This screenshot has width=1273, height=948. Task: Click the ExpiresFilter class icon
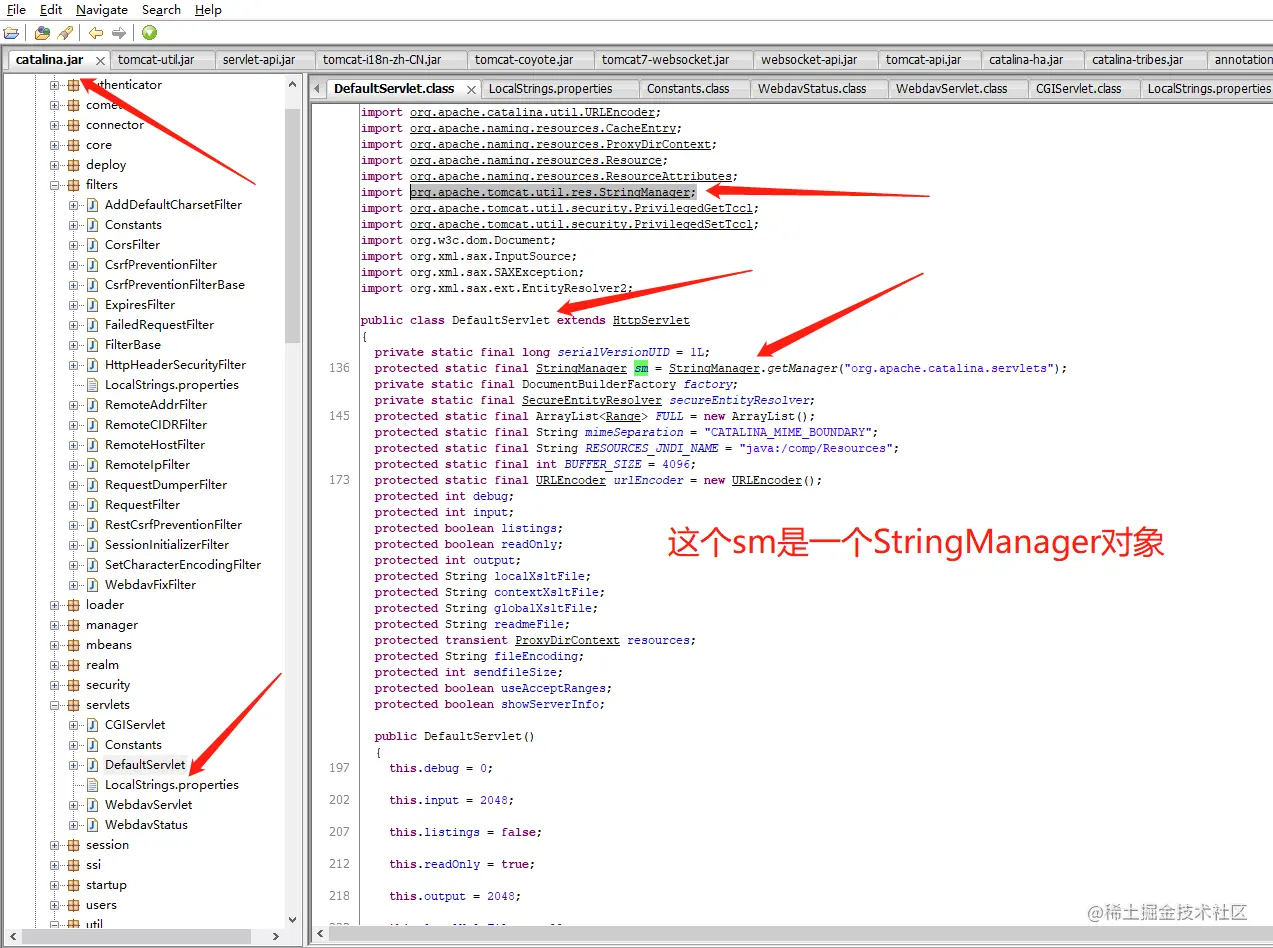click(x=93, y=305)
